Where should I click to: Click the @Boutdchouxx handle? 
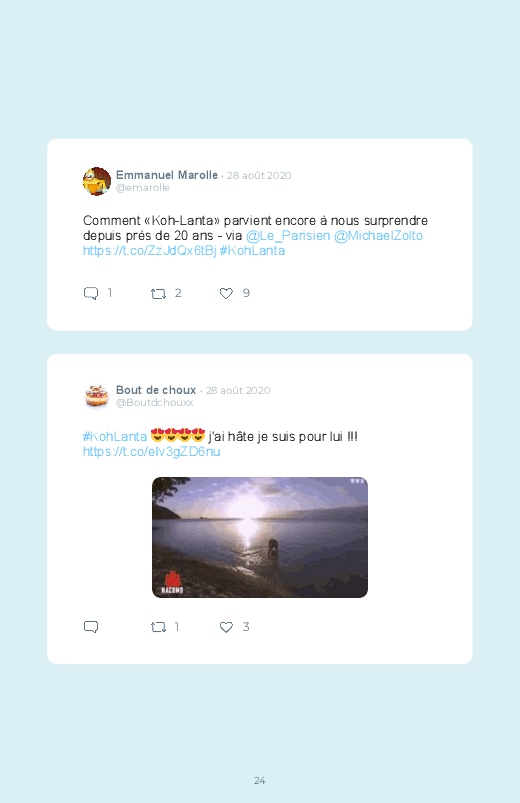(x=155, y=403)
